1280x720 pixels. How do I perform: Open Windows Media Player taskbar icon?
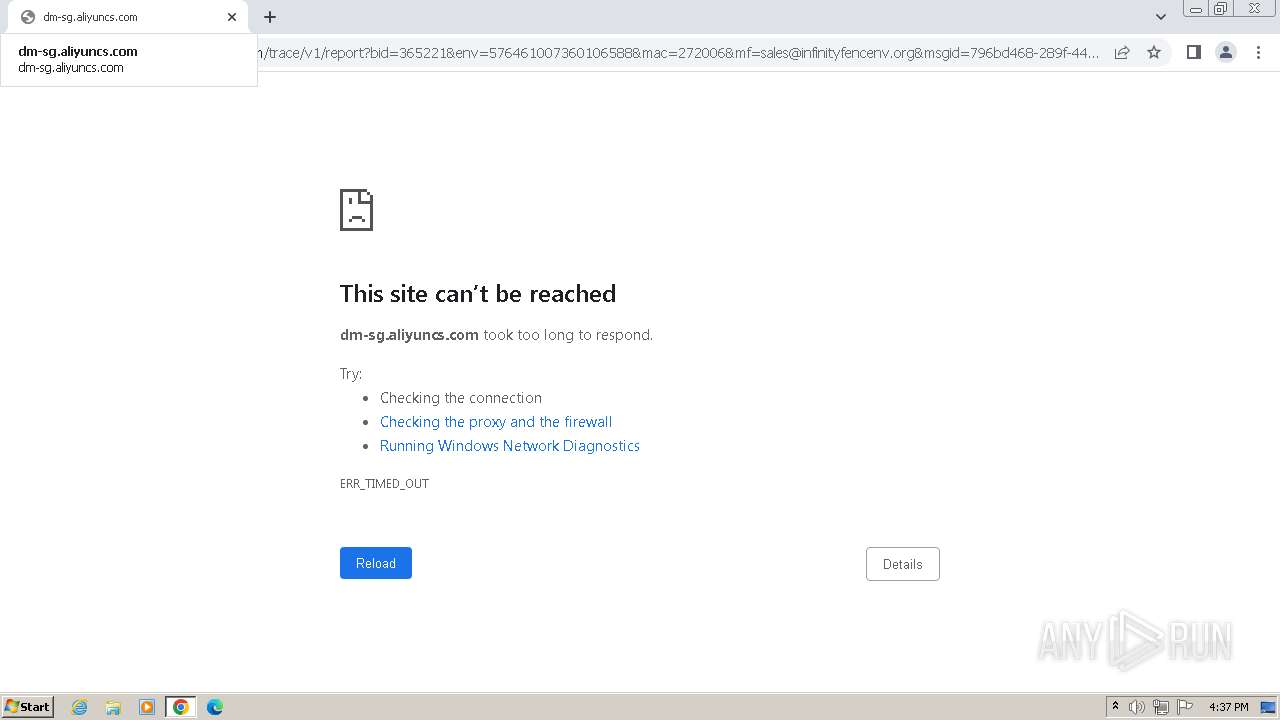tap(147, 707)
